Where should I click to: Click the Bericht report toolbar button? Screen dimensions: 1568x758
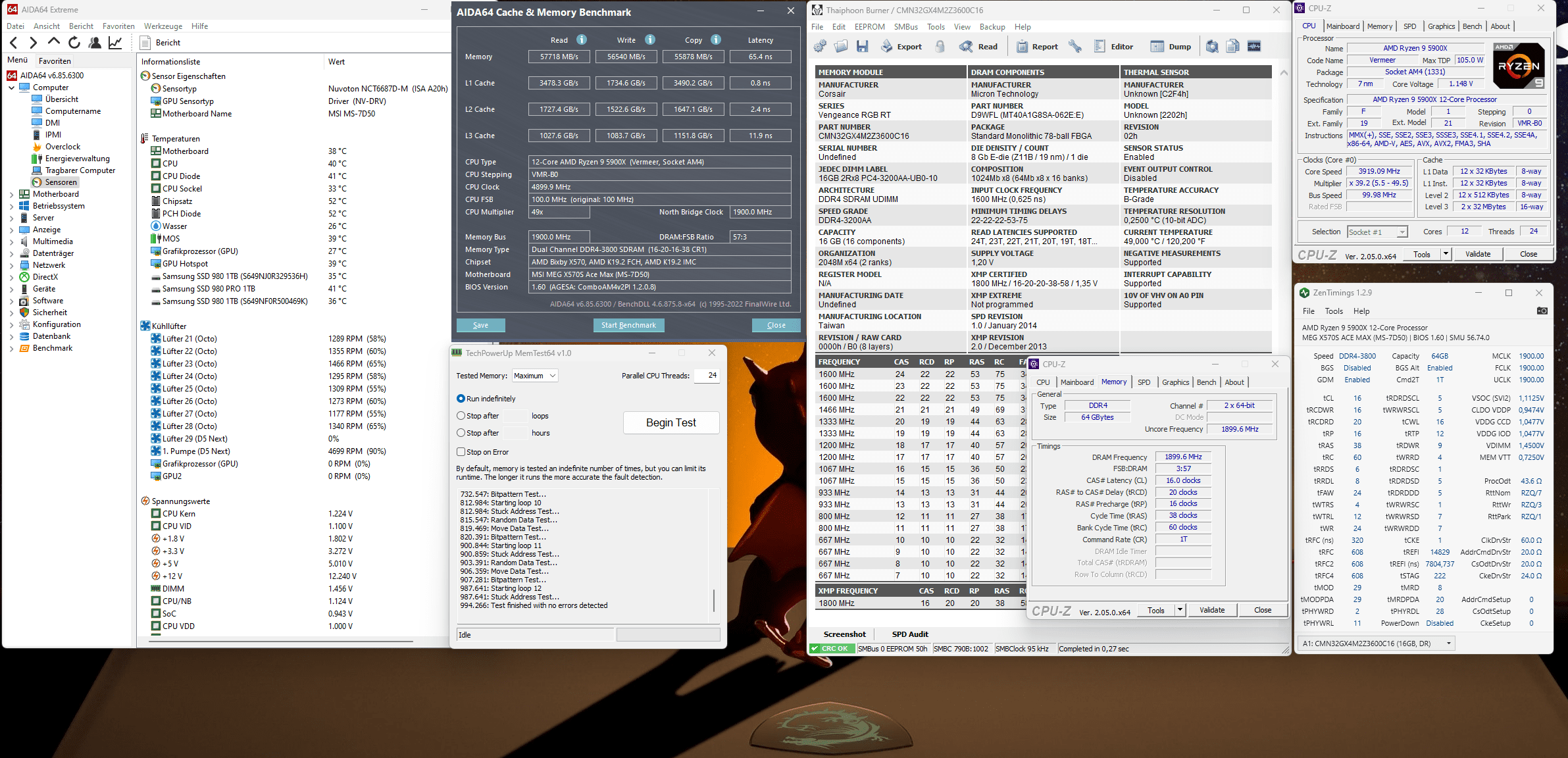point(161,43)
